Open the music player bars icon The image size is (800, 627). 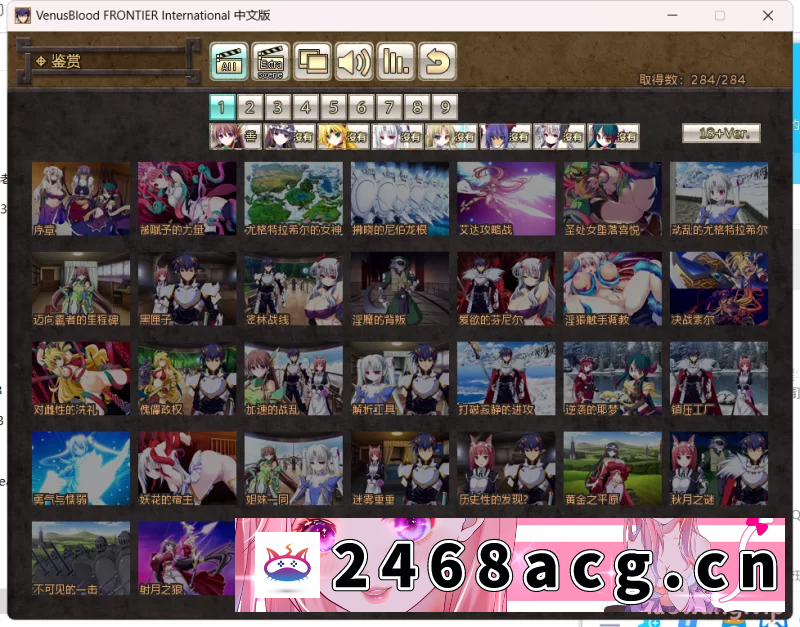tap(395, 60)
